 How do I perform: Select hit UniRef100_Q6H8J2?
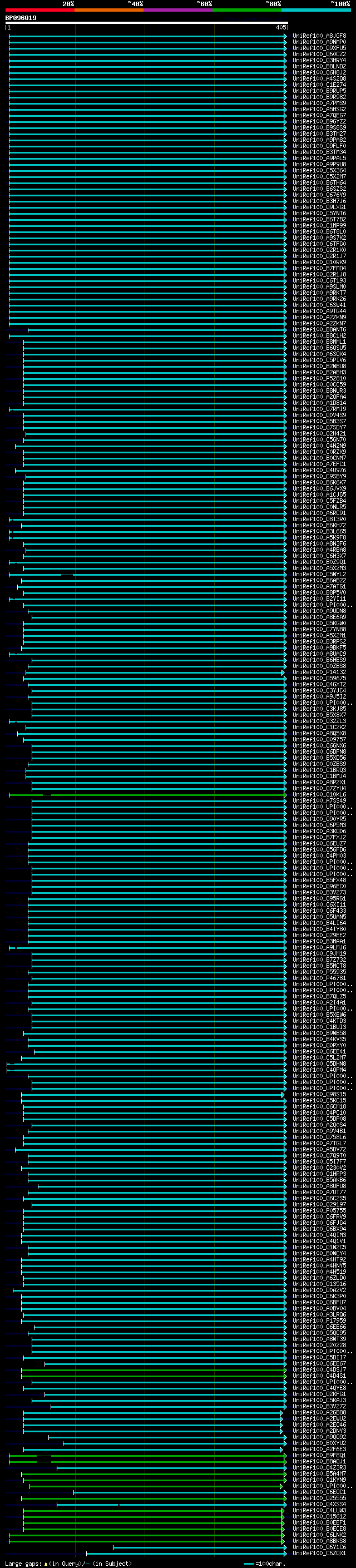[319, 72]
